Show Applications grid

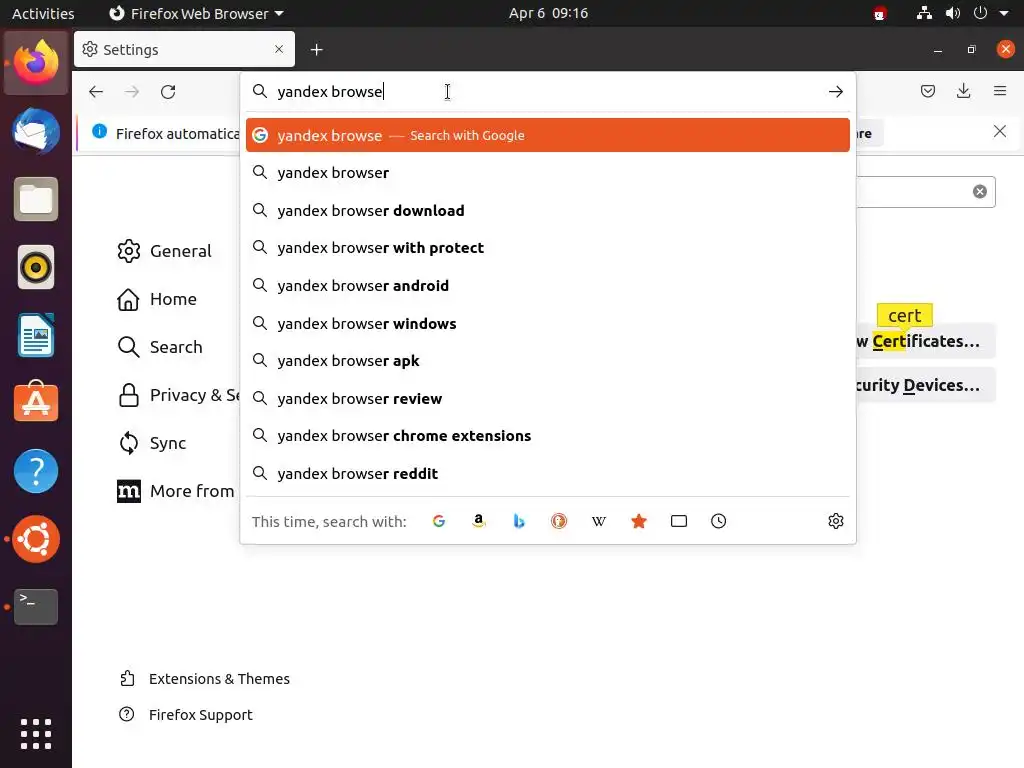[36, 733]
